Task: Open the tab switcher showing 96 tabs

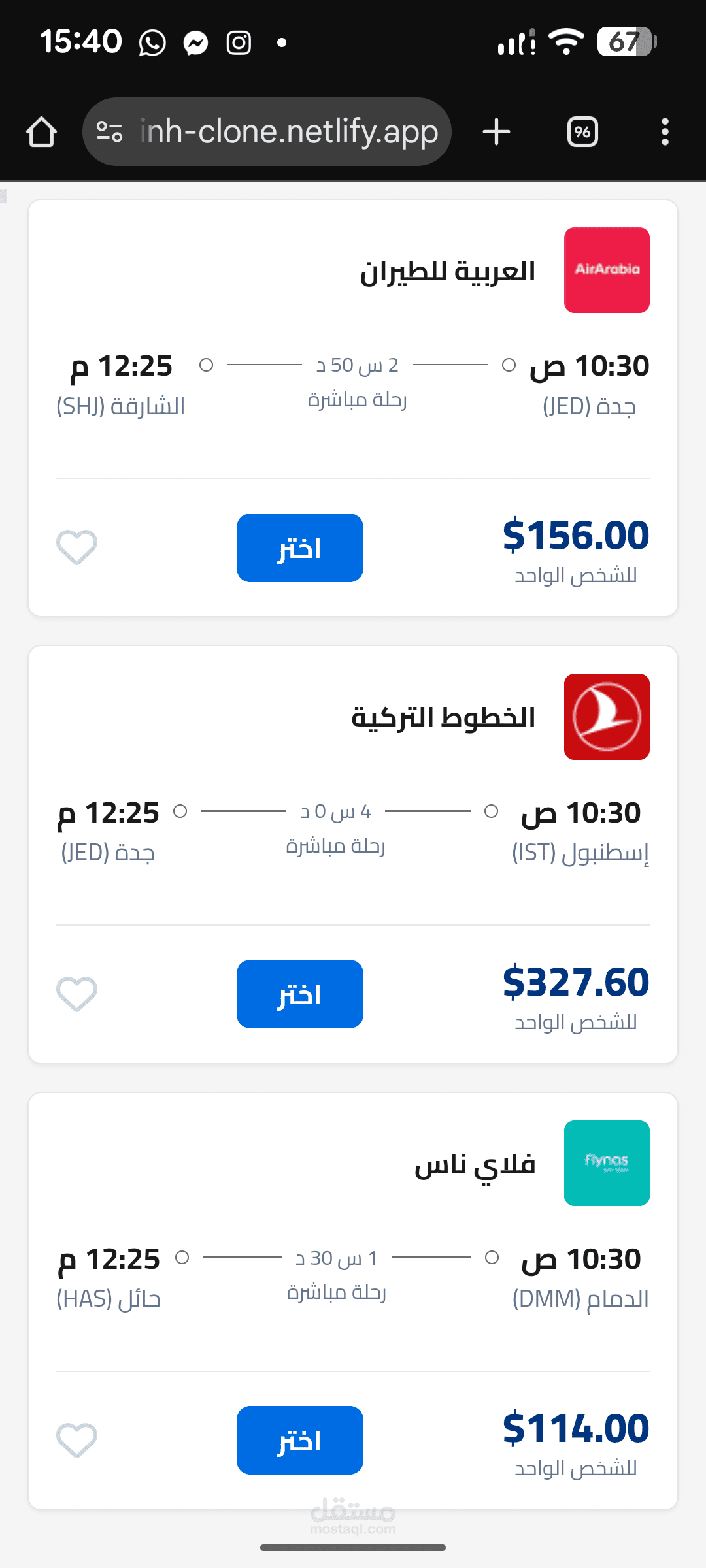Action: (x=582, y=132)
